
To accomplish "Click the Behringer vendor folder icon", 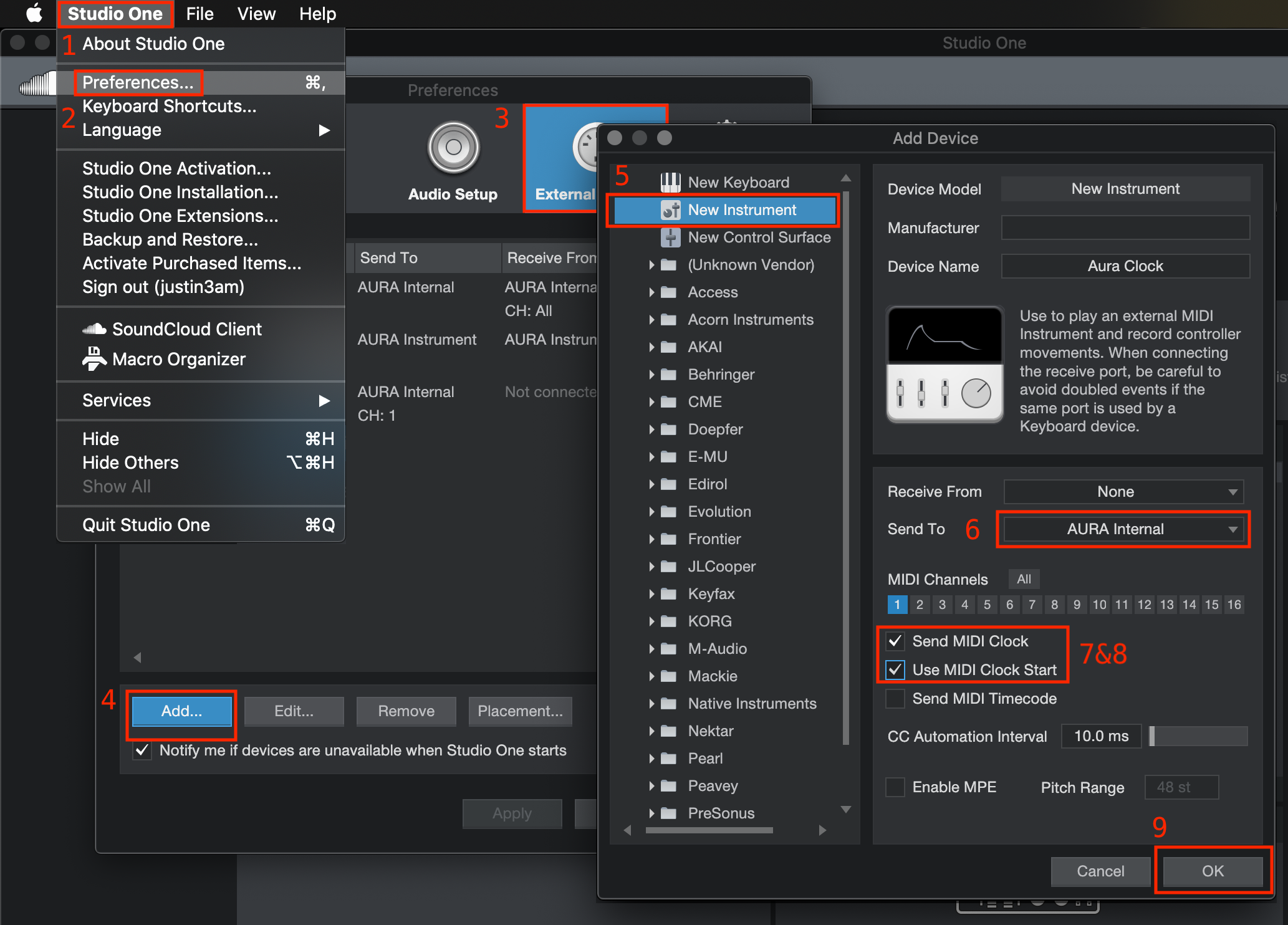I will pos(668,375).
